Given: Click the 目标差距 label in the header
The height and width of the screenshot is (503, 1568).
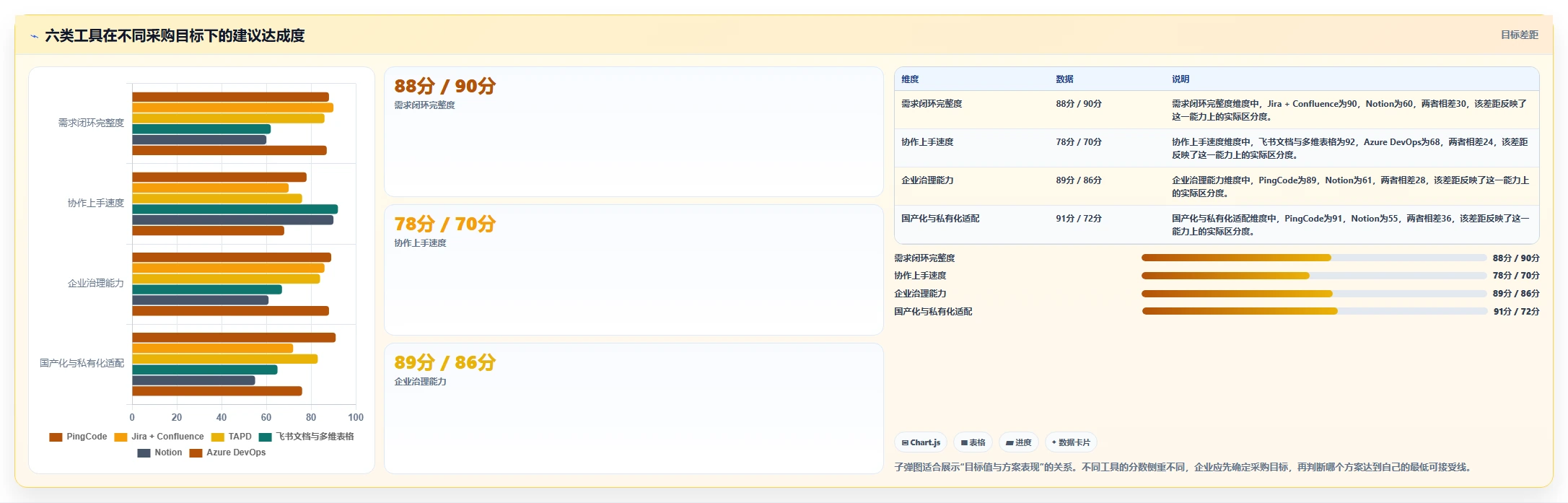Looking at the screenshot, I should coord(1519,35).
